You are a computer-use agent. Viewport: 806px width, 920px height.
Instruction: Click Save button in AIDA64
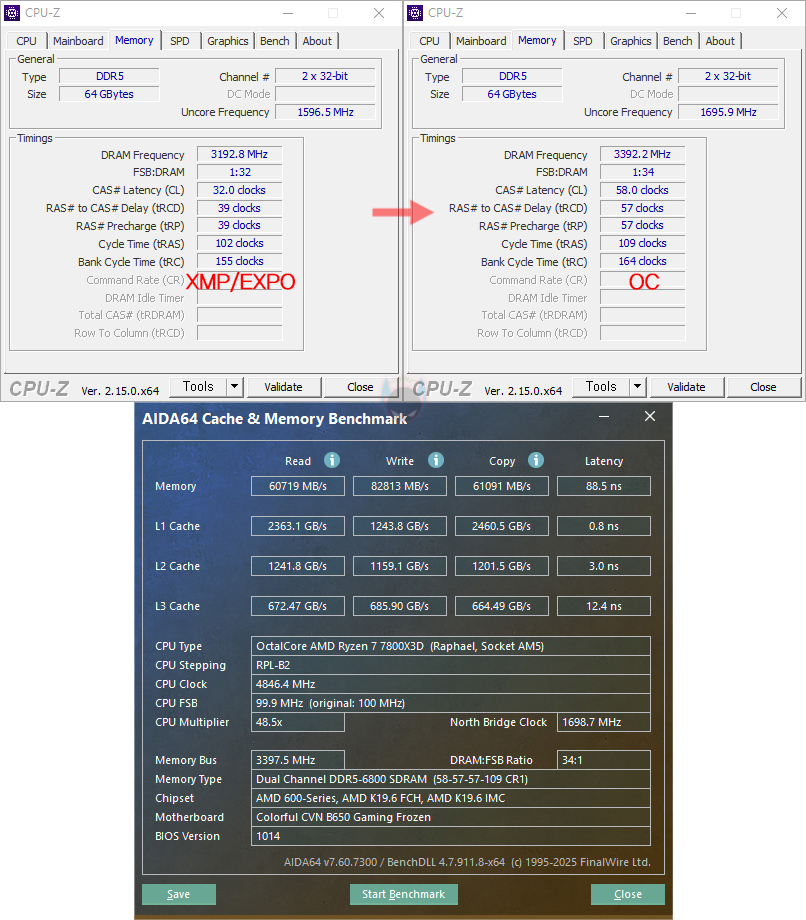[179, 894]
